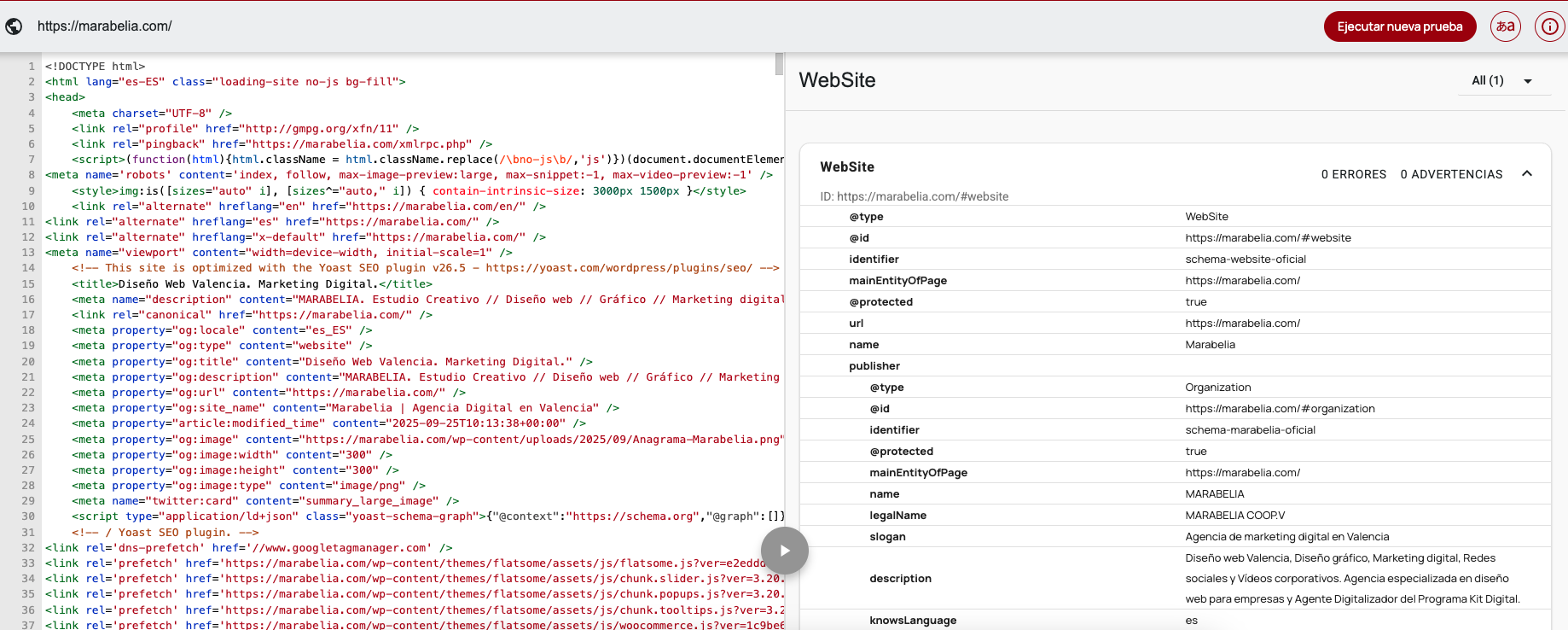This screenshot has width=1568, height=630.
Task: Click Ejecutar nueva prueba button
Action: click(1399, 26)
